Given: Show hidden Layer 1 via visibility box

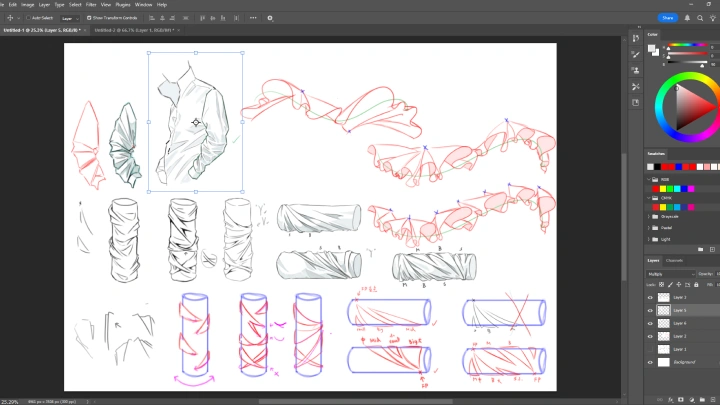Looking at the screenshot, I should coord(650,349).
